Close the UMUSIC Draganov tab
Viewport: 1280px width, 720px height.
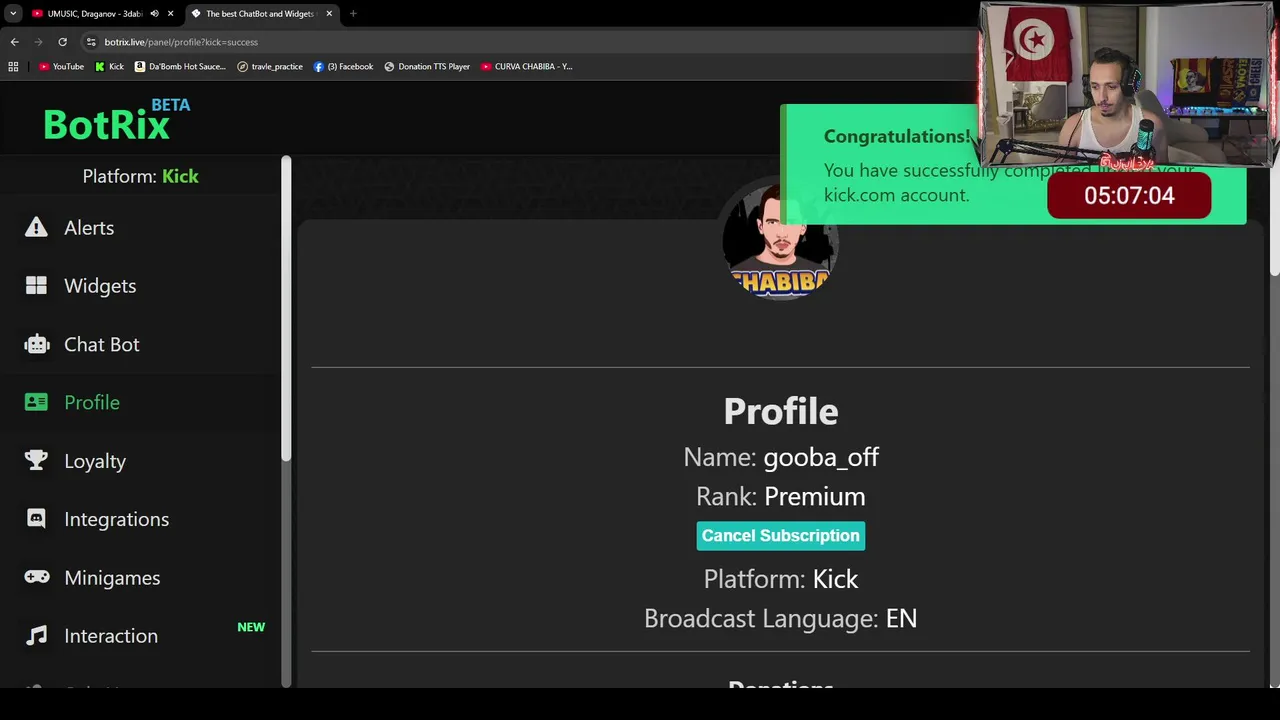(x=170, y=14)
